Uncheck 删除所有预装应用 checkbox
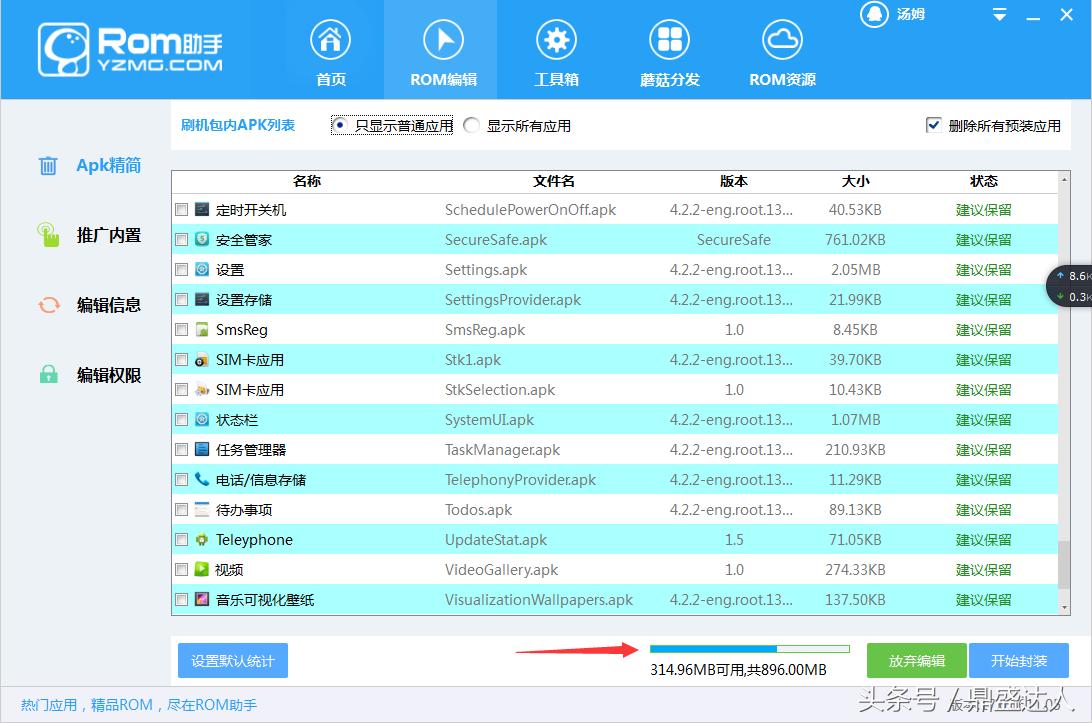This screenshot has height=723, width=1092. 933,125
